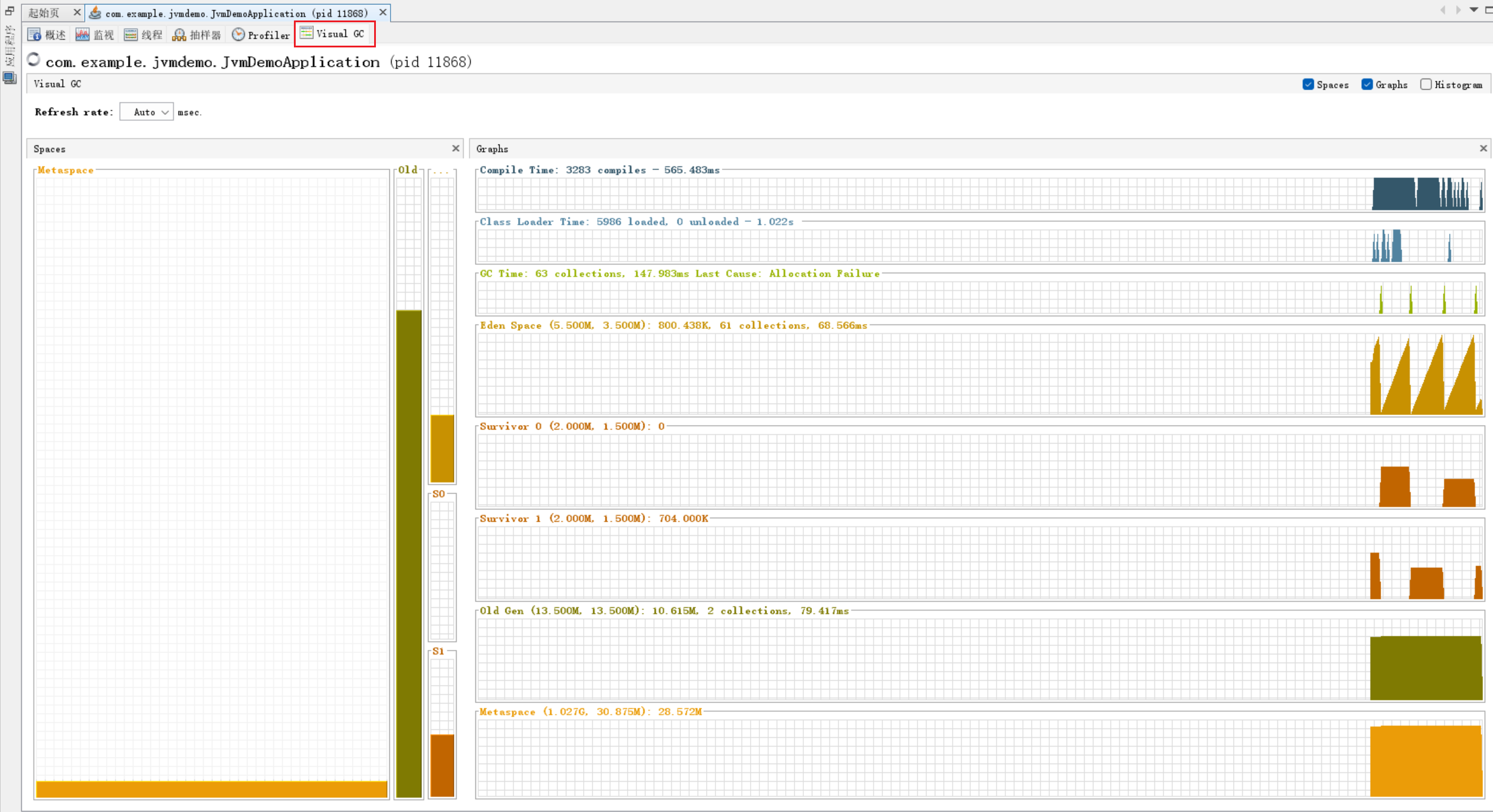The height and width of the screenshot is (812, 1493).
Task: Click the 线程 threads icon
Action: tap(131, 35)
